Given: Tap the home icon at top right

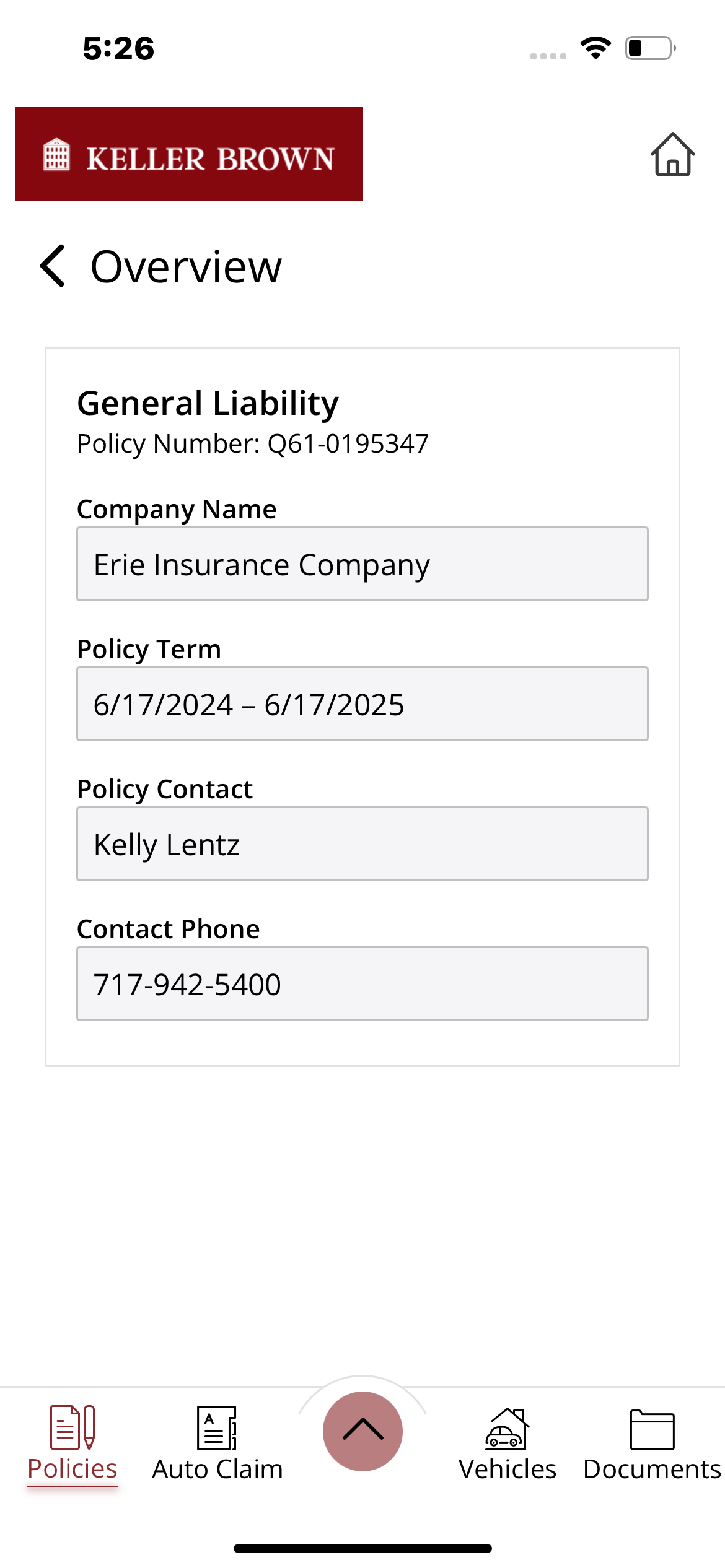Looking at the screenshot, I should pos(672,155).
